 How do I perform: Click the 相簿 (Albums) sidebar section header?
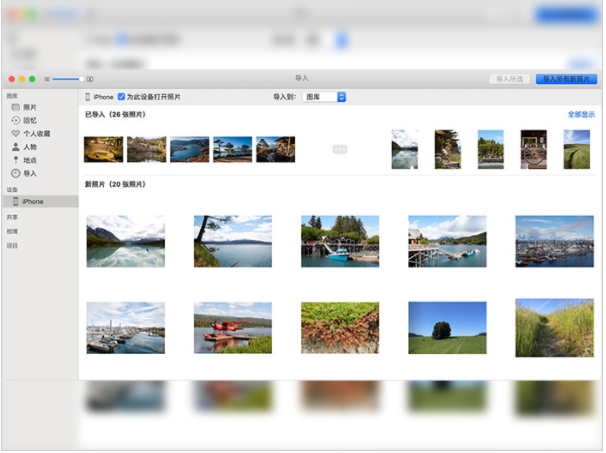pyautogui.click(x=12, y=231)
